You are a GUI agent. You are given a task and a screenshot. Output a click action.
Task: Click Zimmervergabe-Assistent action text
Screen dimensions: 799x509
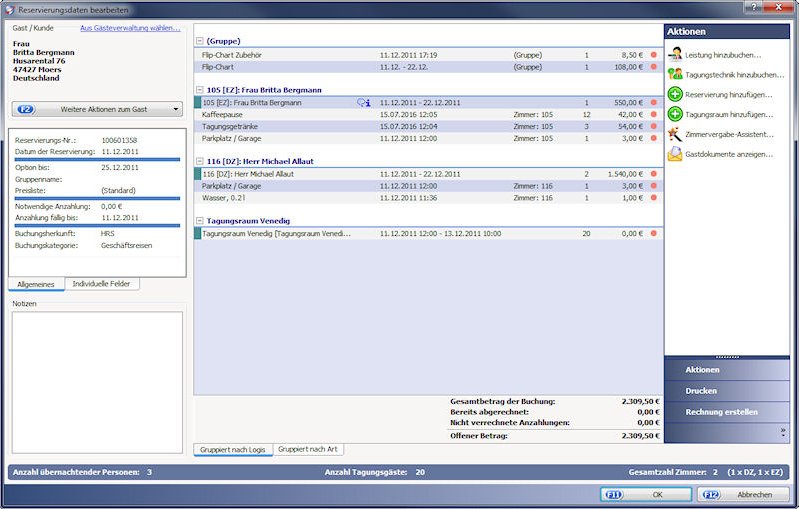729,135
